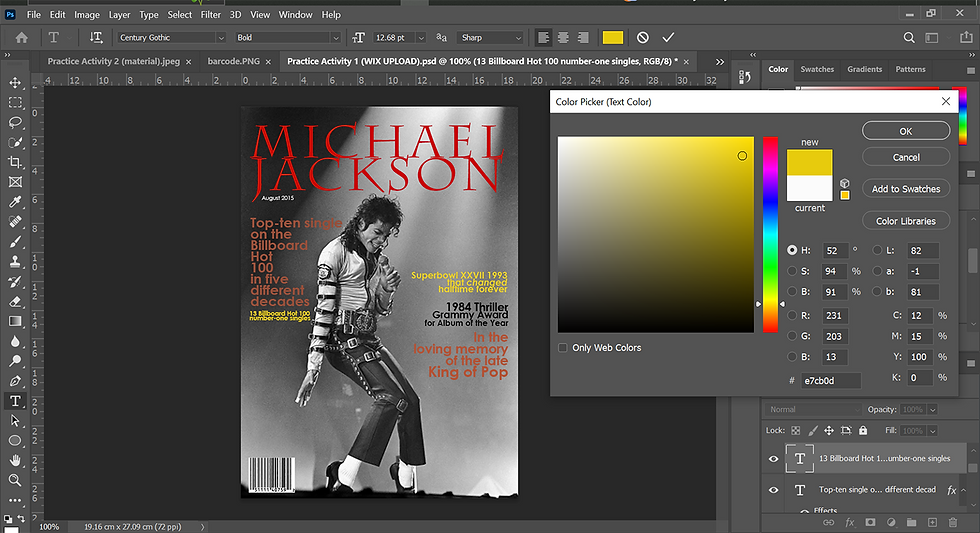Click the Hand tool

[x=15, y=460]
